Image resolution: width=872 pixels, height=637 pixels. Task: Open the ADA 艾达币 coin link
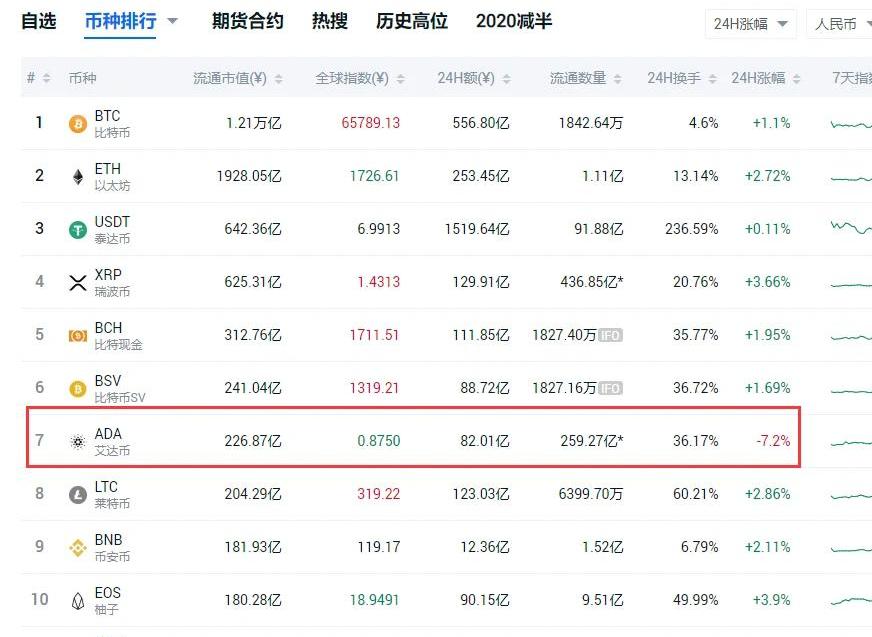tap(112, 442)
